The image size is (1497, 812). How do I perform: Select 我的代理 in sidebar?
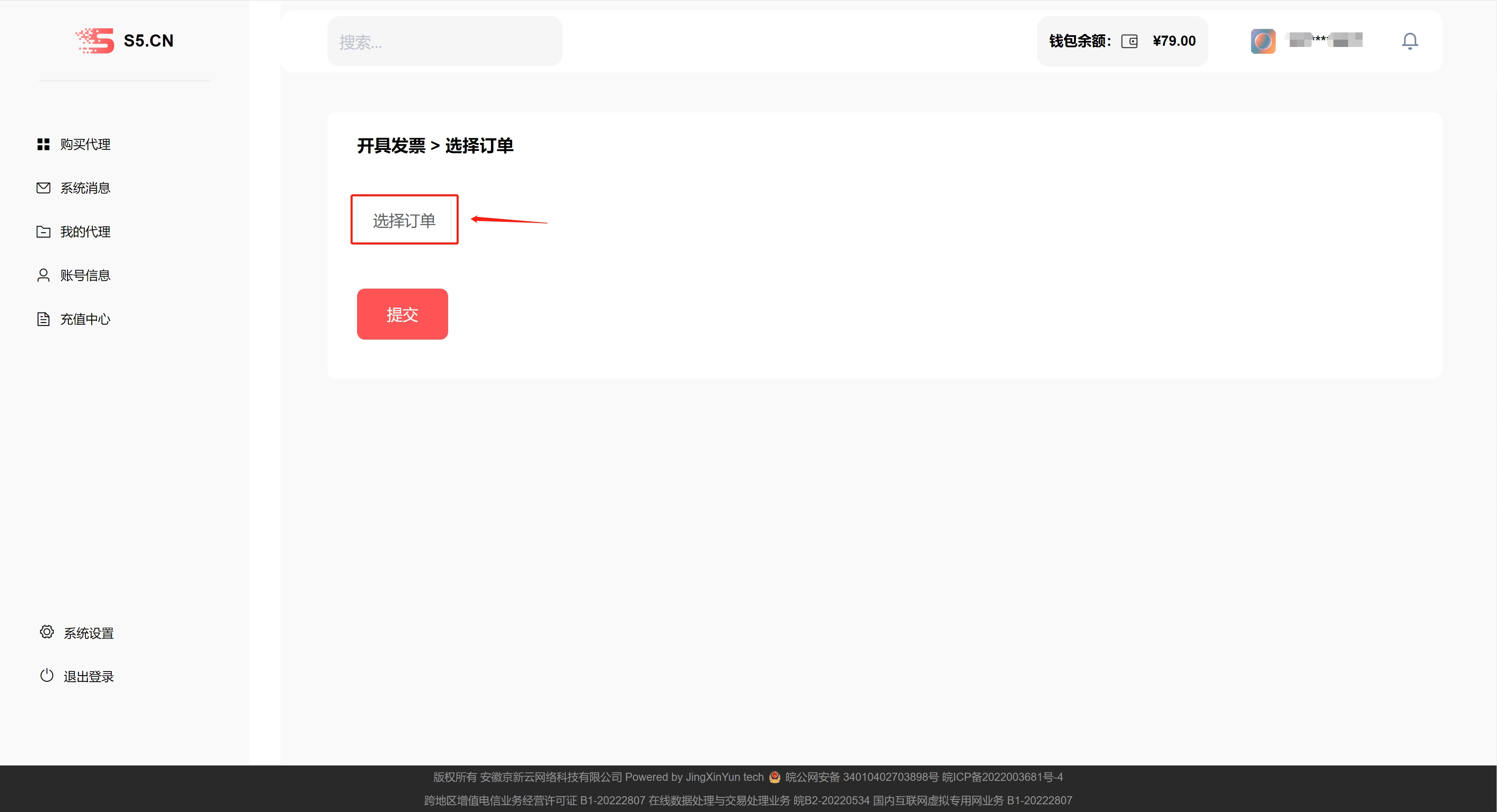tap(85, 232)
